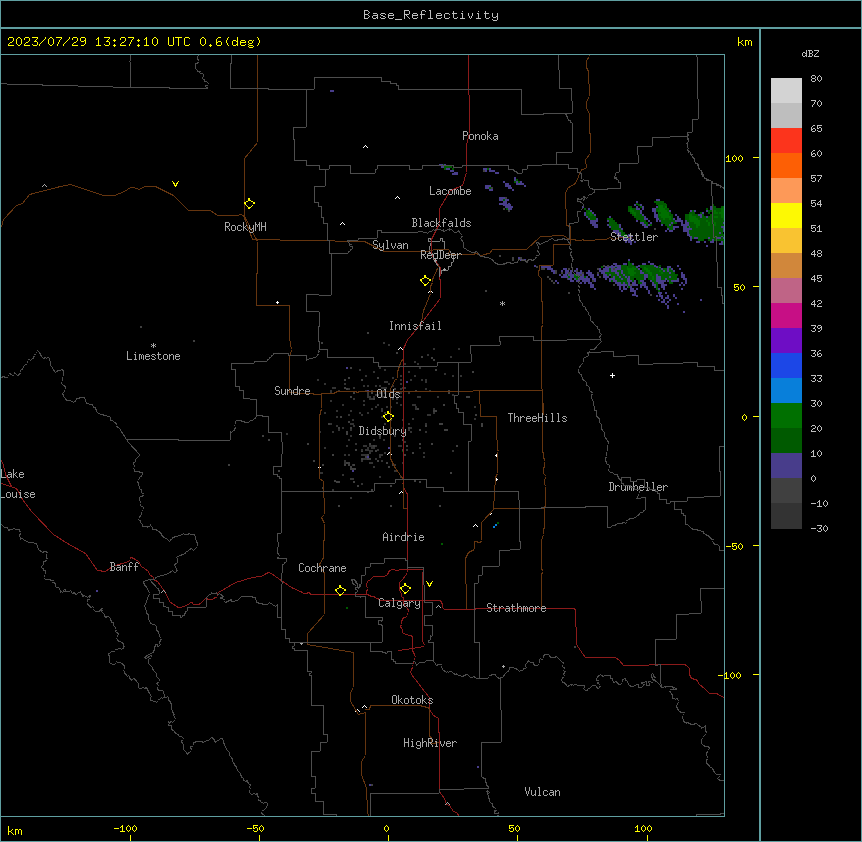This screenshot has height=842, width=862.
Task: Choose the light gray 80-70 dBZ swatch
Action: point(786,91)
